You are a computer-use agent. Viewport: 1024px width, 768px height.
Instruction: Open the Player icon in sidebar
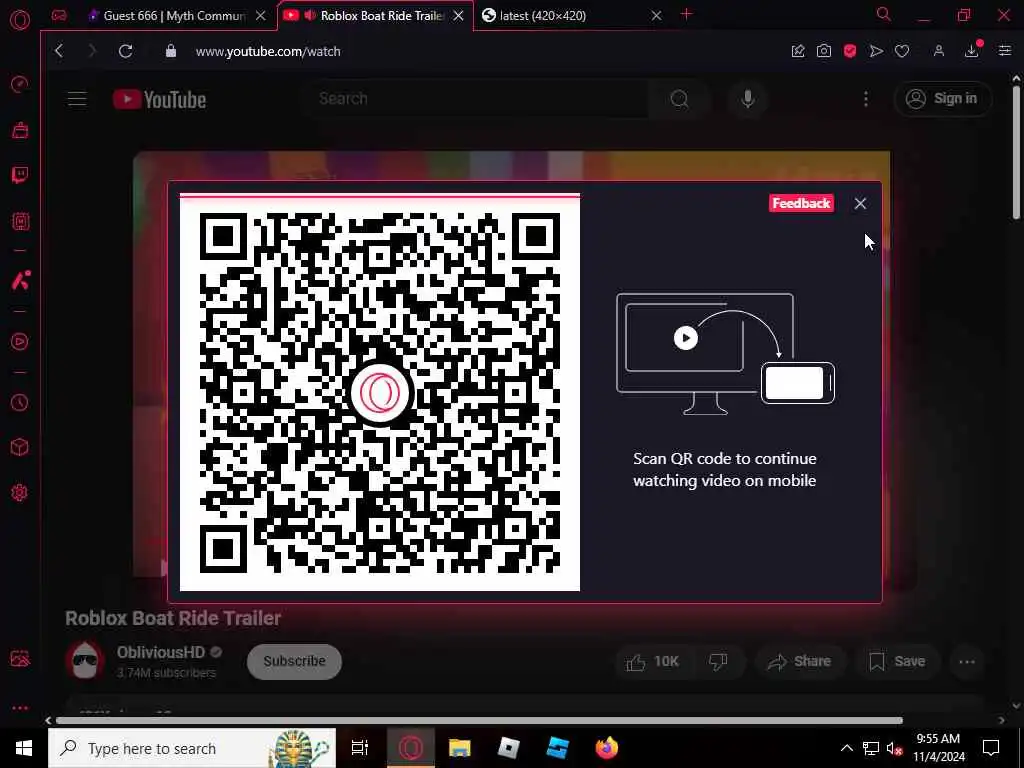(x=20, y=342)
